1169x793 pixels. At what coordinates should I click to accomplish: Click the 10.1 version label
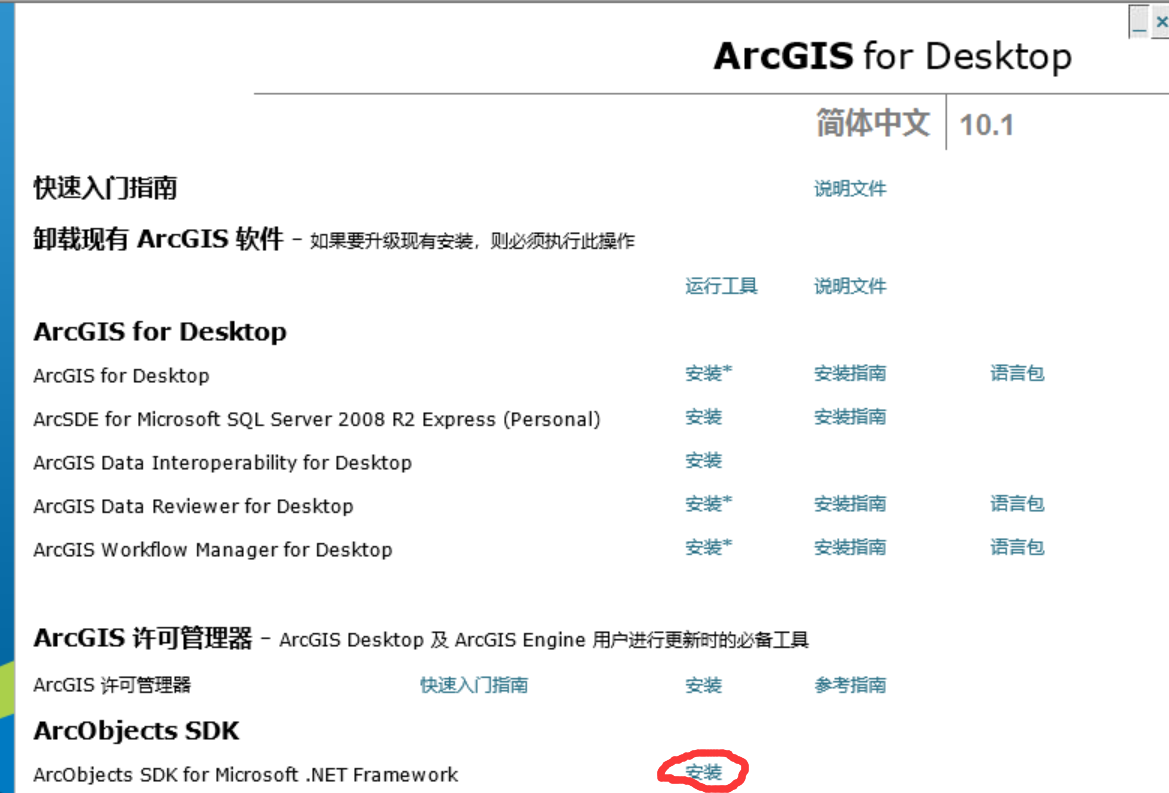click(x=986, y=125)
